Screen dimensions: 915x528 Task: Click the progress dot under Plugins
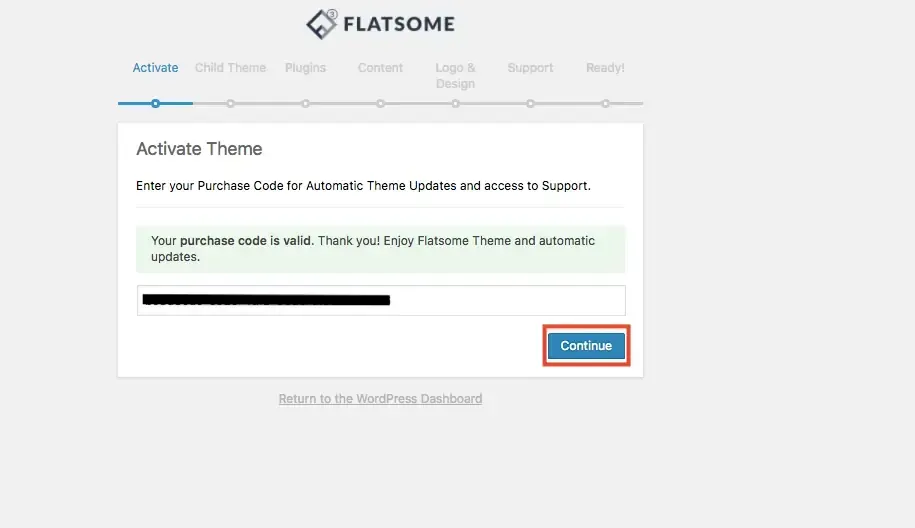click(x=305, y=104)
